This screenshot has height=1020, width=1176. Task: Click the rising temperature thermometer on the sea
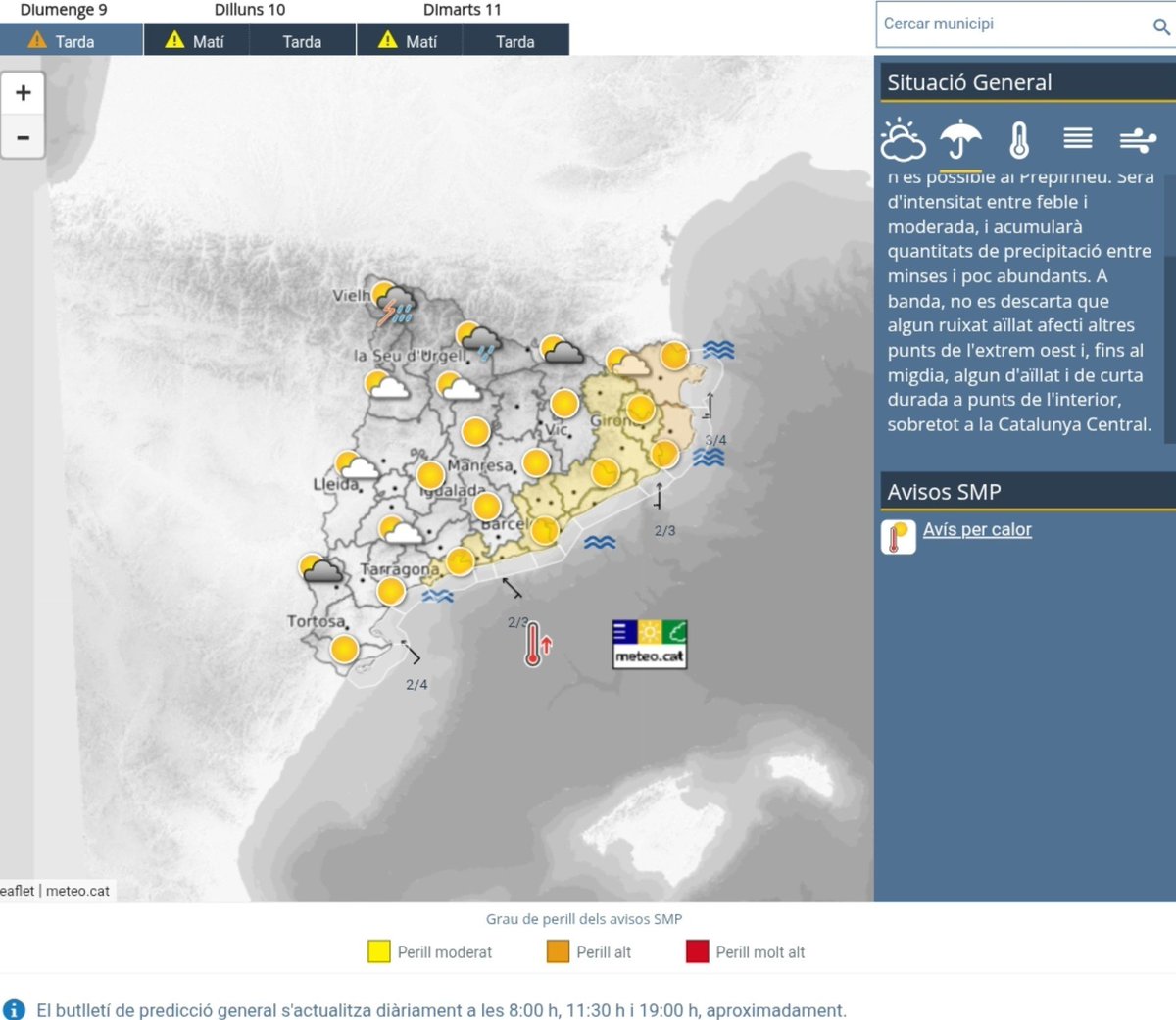click(x=537, y=645)
